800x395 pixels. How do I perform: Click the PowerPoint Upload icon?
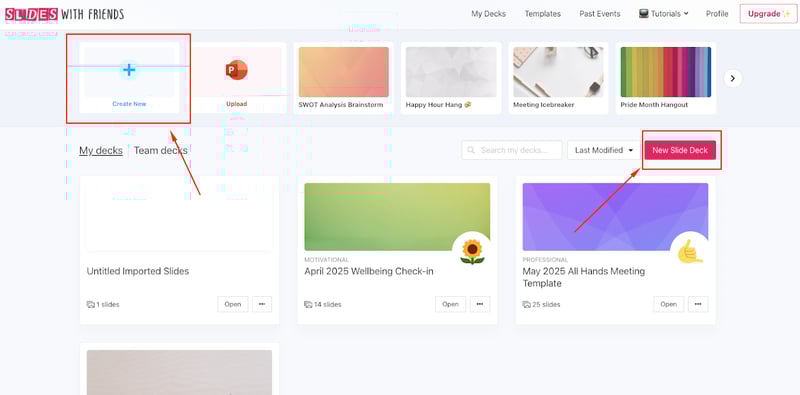click(x=236, y=70)
